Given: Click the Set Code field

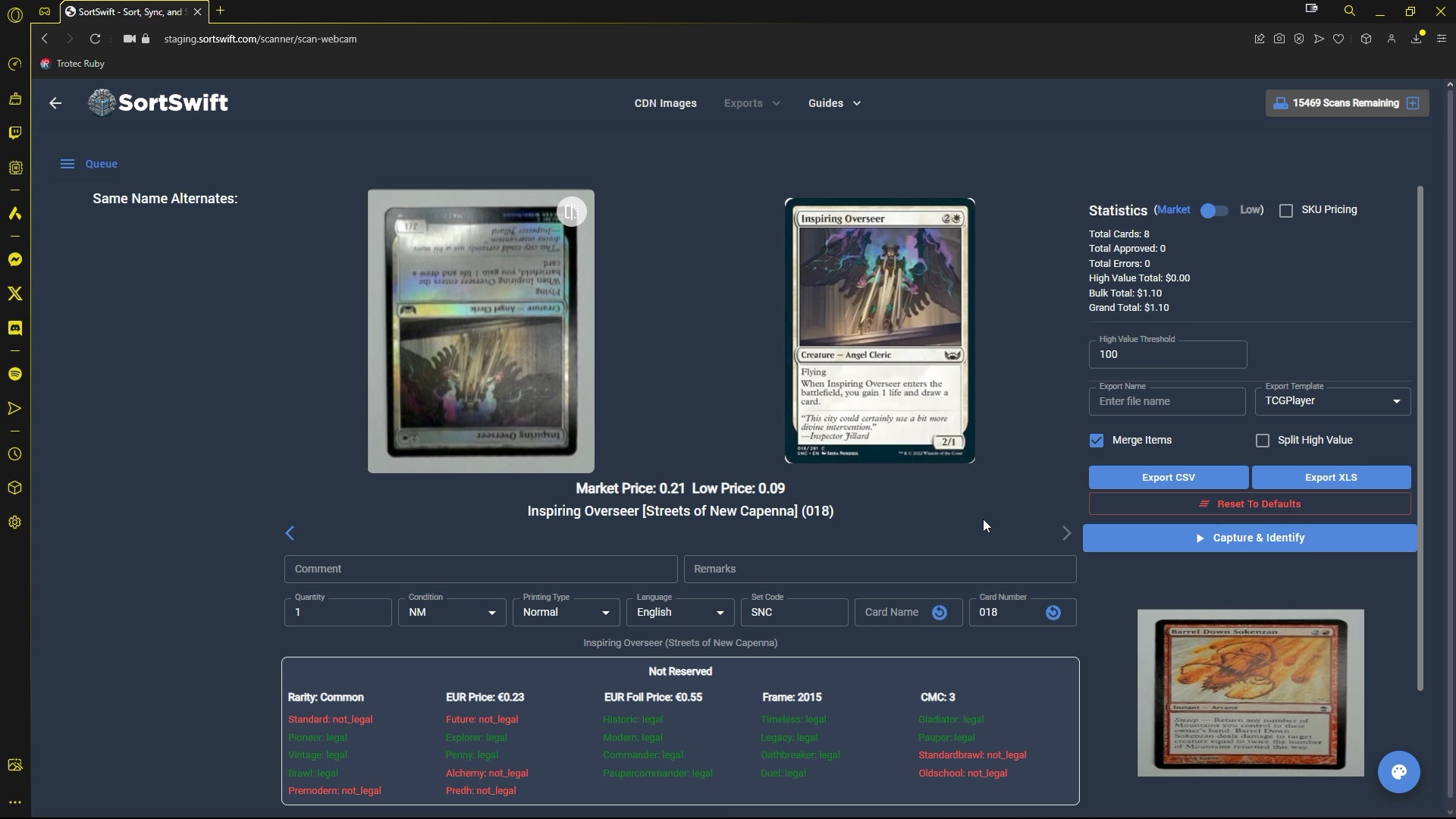Looking at the screenshot, I should tap(794, 613).
